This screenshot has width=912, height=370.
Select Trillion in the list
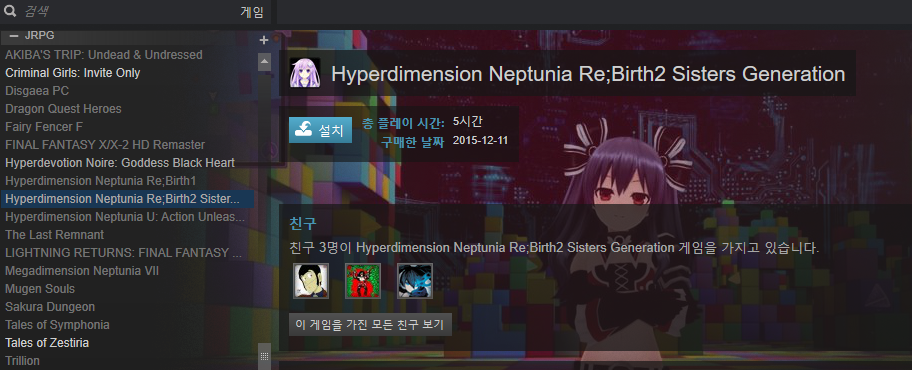(23, 361)
